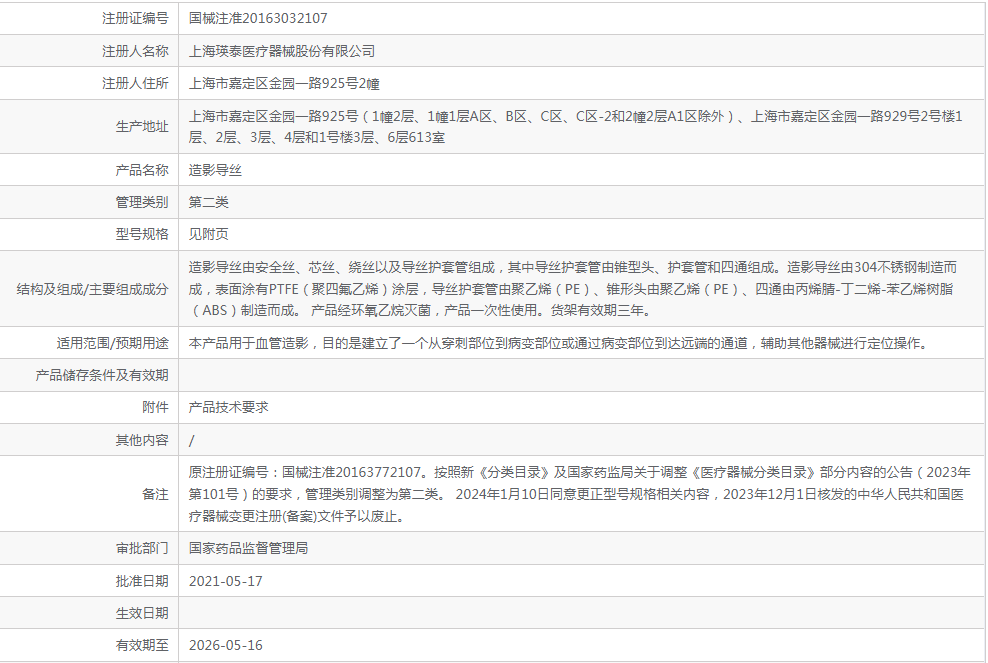The height and width of the screenshot is (663, 988).
Task: Click the 型号规格 label
Action: pos(142,234)
